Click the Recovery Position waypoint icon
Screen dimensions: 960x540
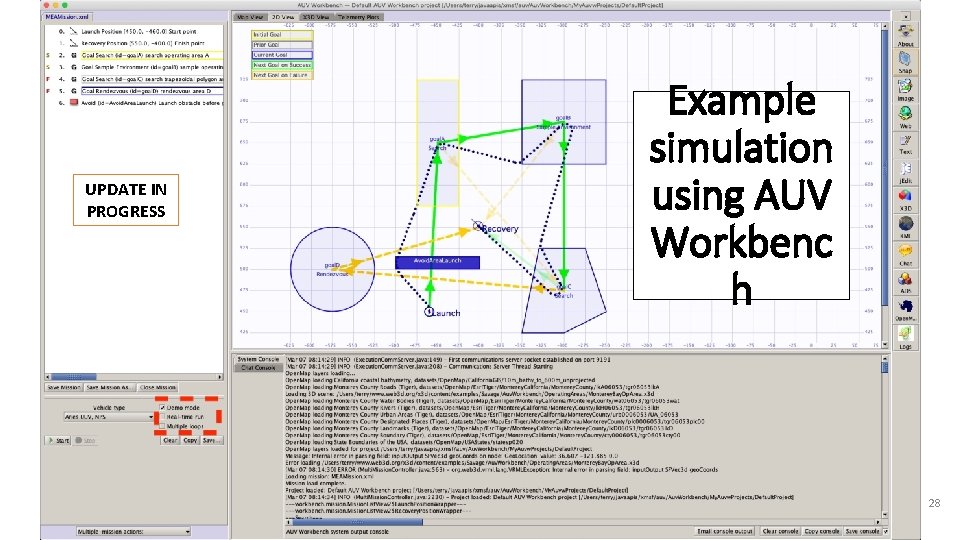click(73, 43)
